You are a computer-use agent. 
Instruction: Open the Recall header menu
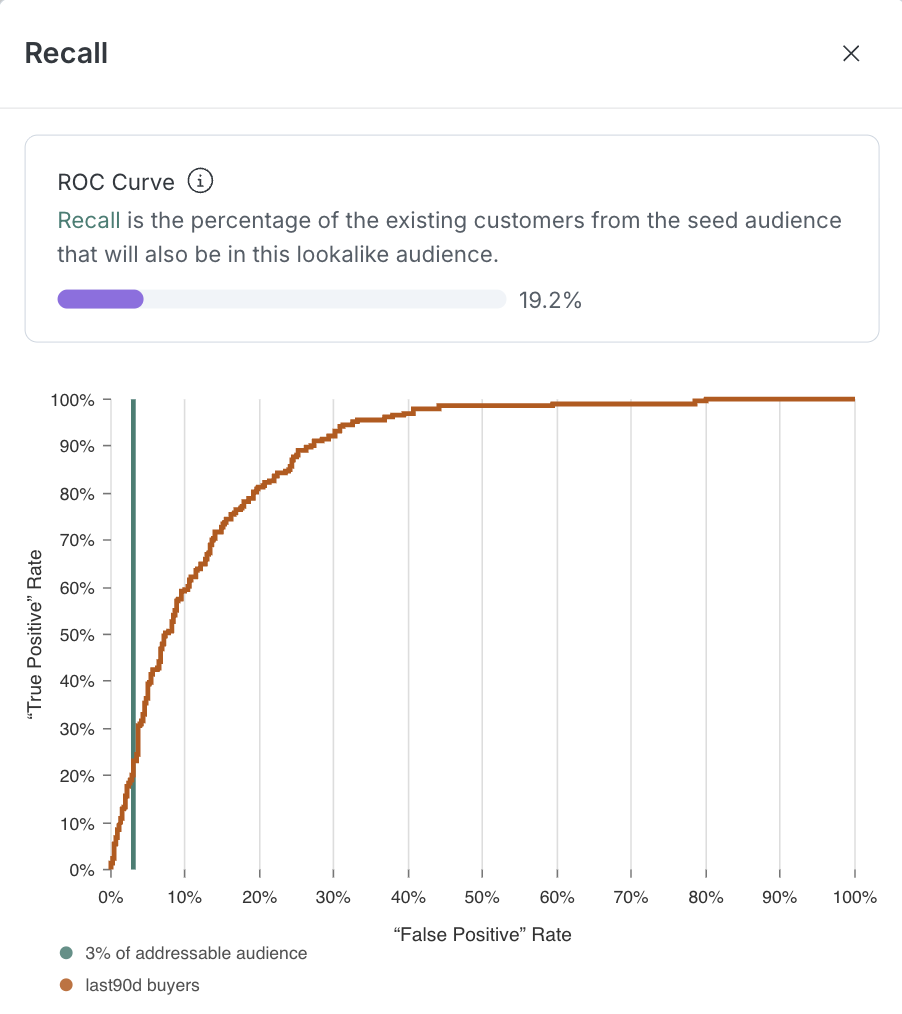67,53
